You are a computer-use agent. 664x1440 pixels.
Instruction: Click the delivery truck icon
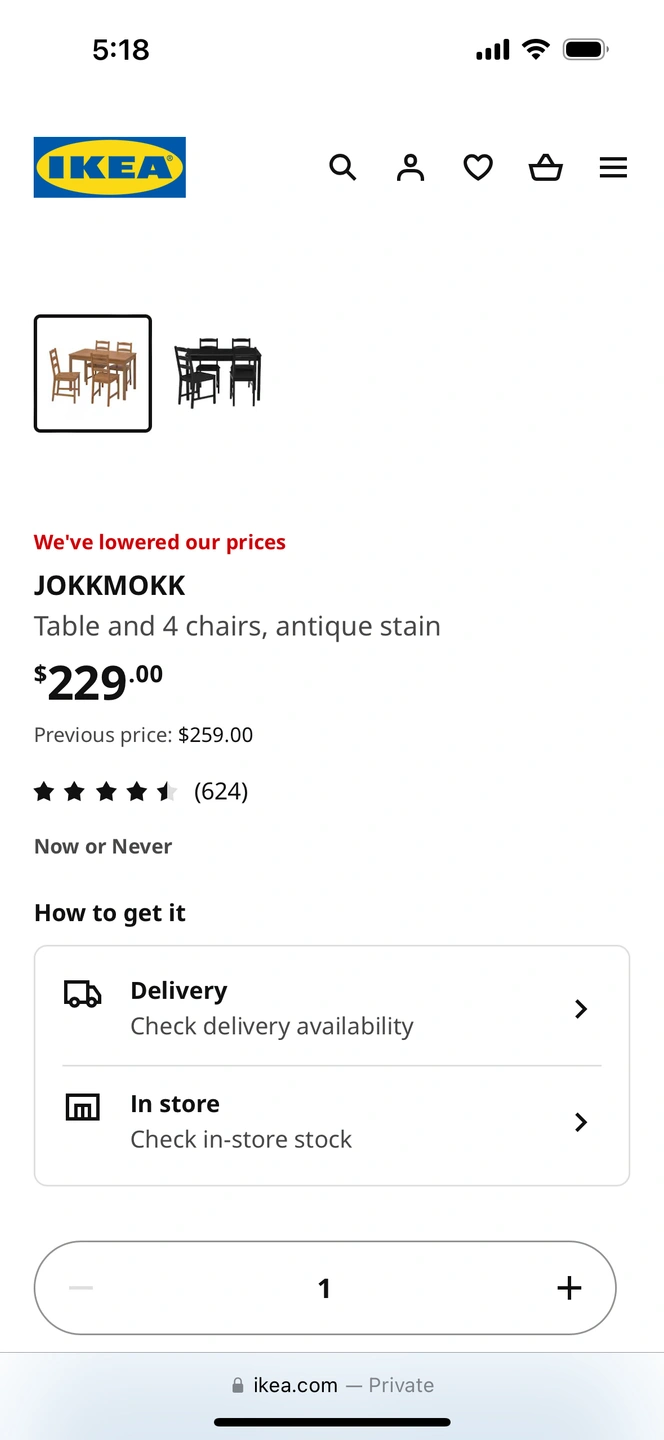click(82, 994)
